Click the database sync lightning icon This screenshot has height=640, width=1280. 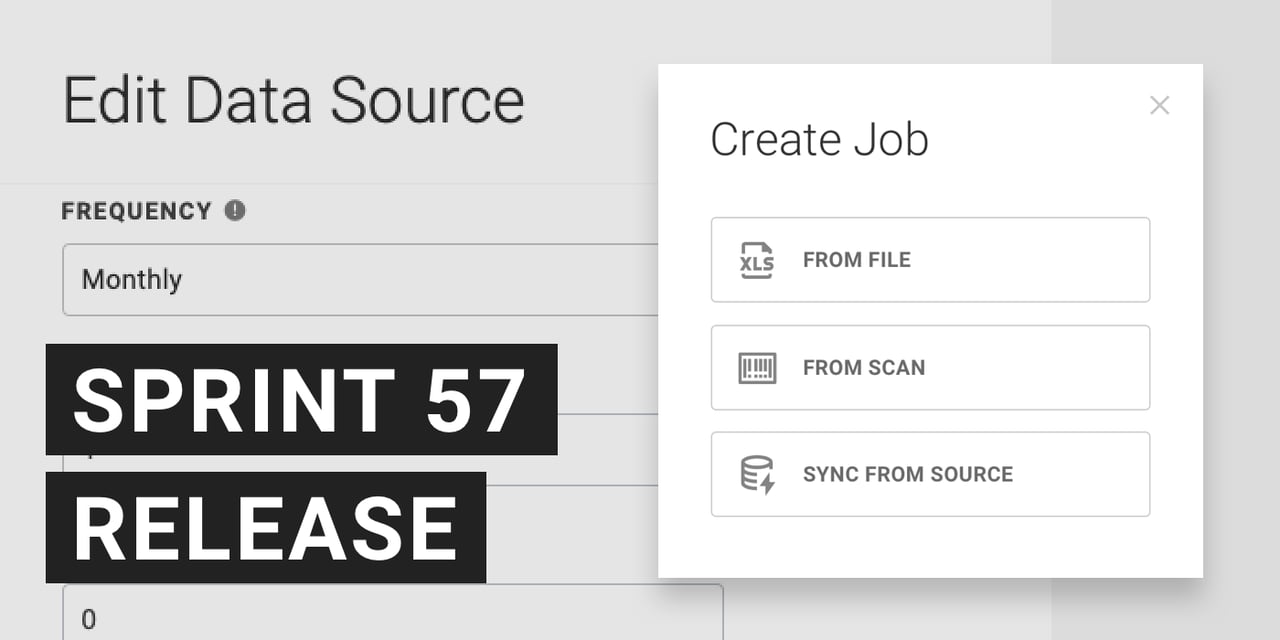[757, 475]
